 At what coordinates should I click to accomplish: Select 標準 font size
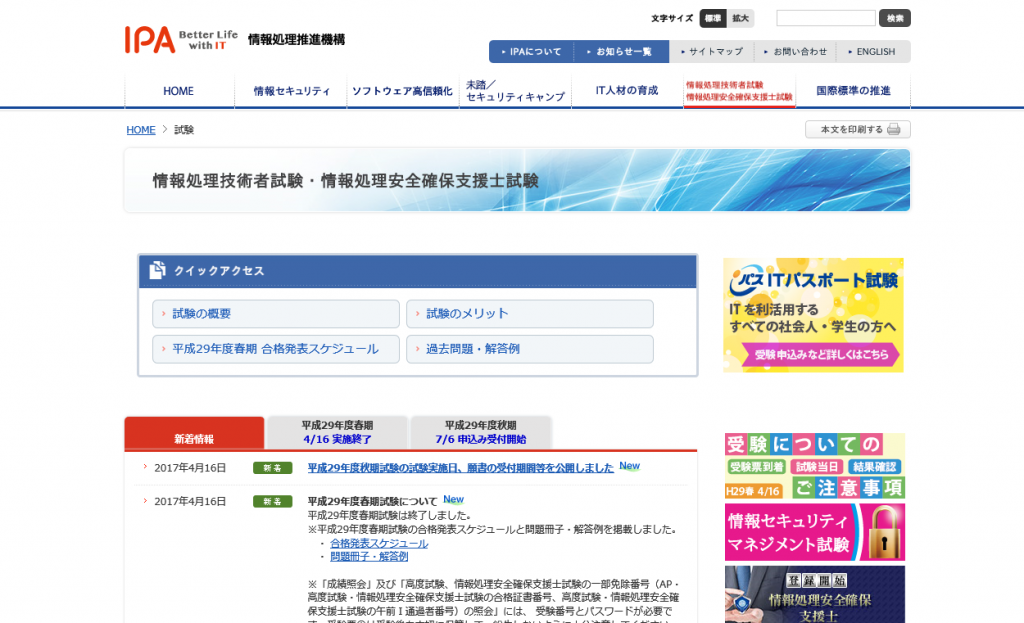coord(713,18)
